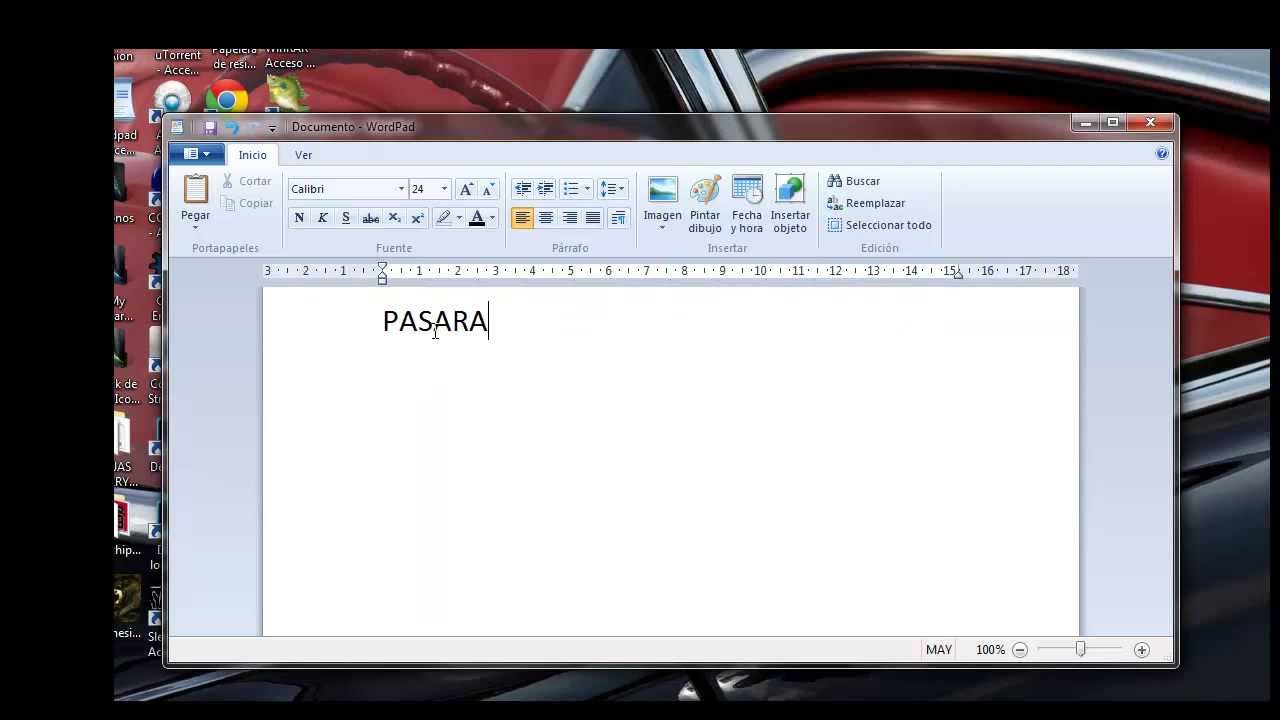Open the customize quick access toolbar arrow
This screenshot has height=720, width=1280.
point(272,128)
